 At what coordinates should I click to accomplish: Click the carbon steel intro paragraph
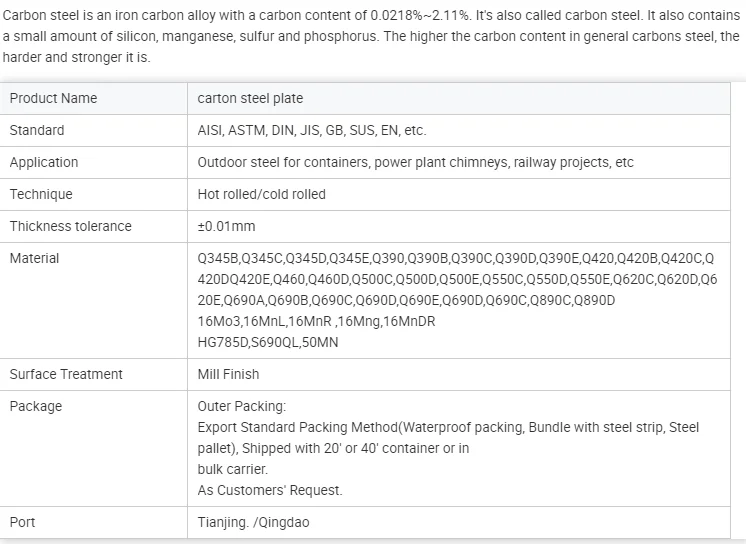pos(370,36)
